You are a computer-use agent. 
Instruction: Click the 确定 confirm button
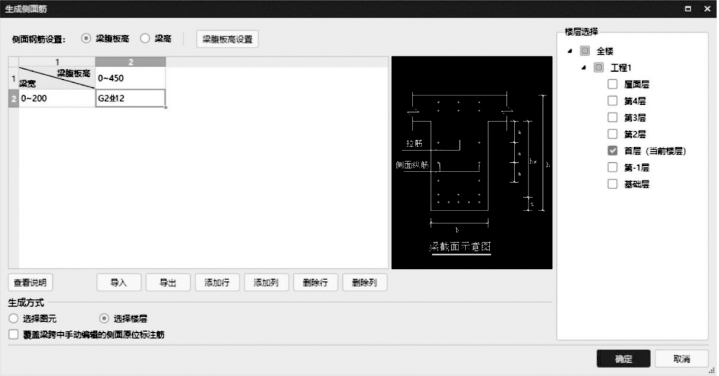pos(623,359)
